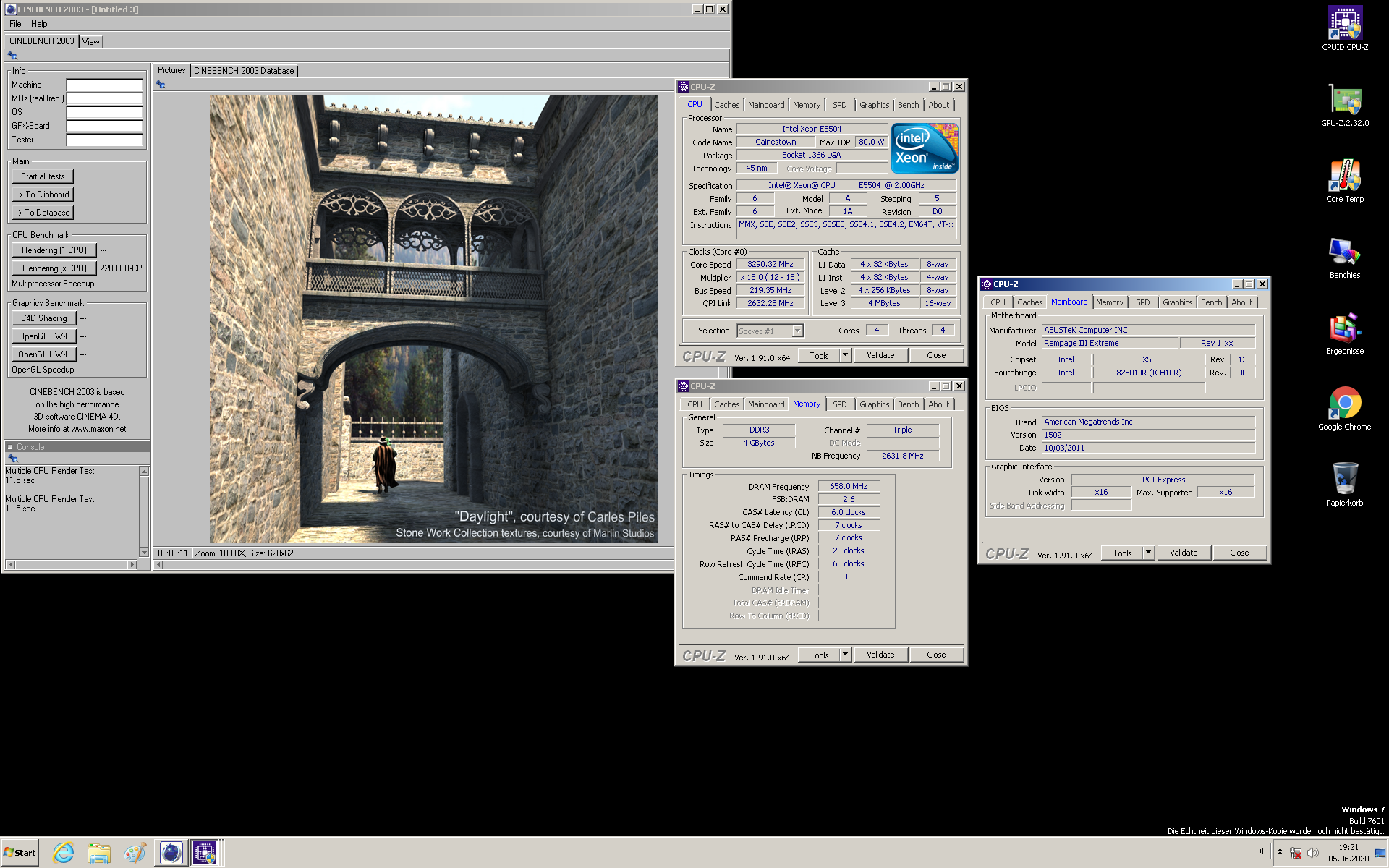Open the SPD tab in top CPU-Z window
1389x868 pixels.
coord(839,105)
